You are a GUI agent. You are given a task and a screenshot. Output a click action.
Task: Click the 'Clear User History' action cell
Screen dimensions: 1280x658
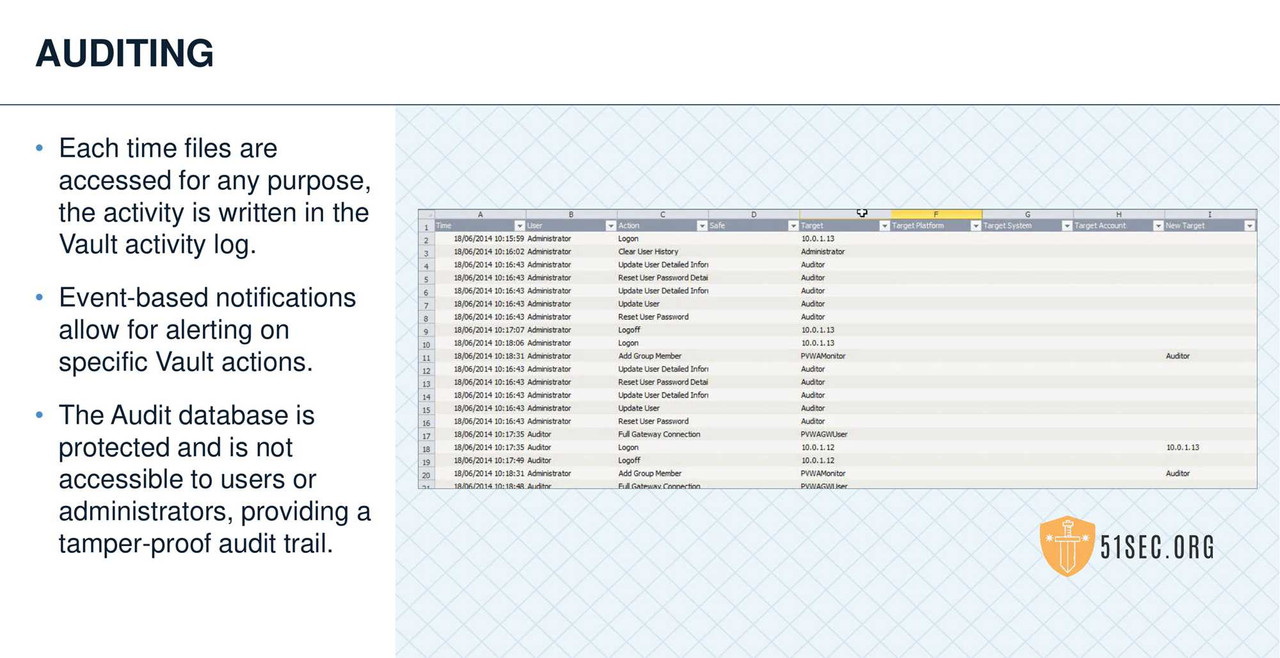pos(648,252)
